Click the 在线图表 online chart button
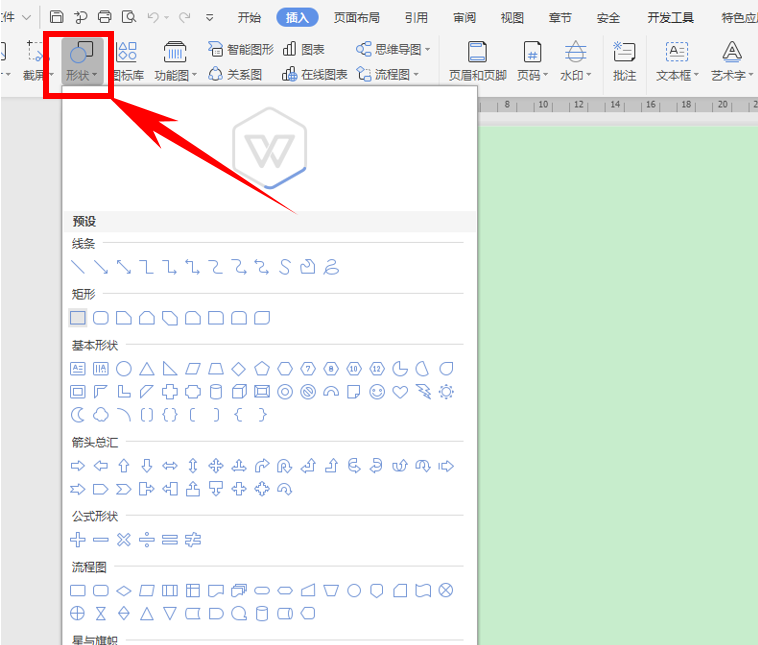The image size is (758, 645). (x=314, y=74)
